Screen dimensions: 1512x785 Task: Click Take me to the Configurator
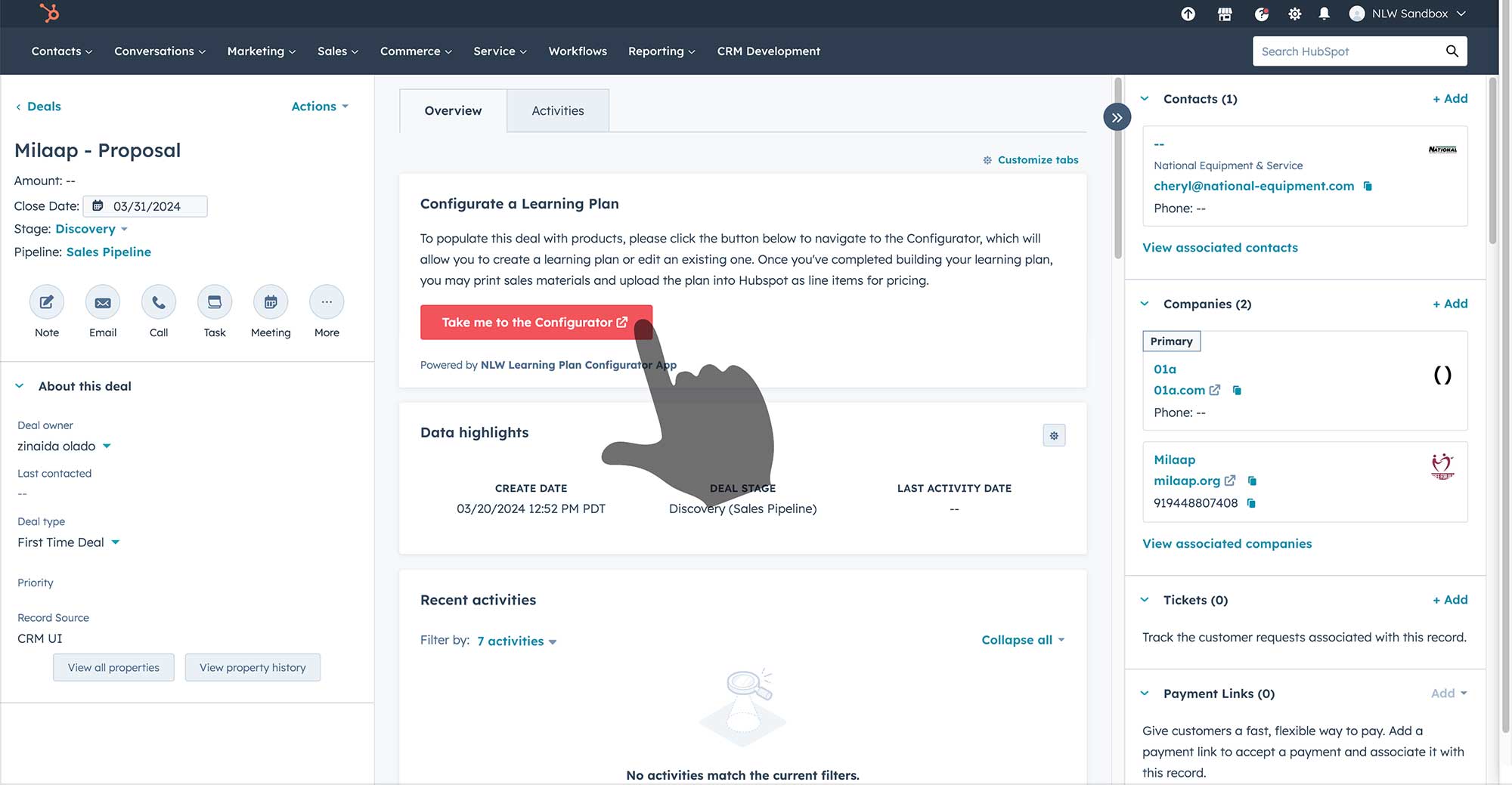tap(535, 323)
